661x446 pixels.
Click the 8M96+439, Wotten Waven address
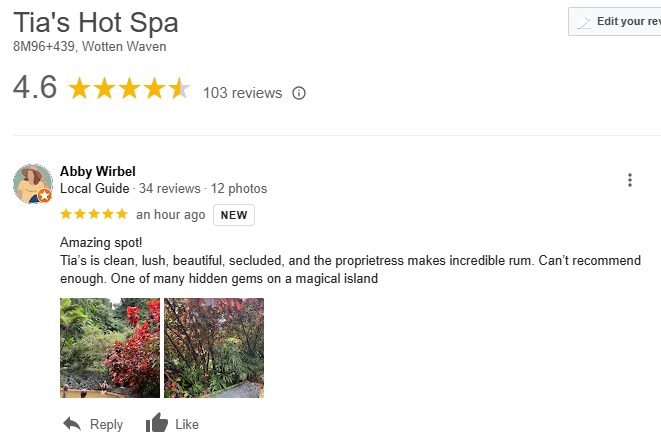tap(89, 47)
